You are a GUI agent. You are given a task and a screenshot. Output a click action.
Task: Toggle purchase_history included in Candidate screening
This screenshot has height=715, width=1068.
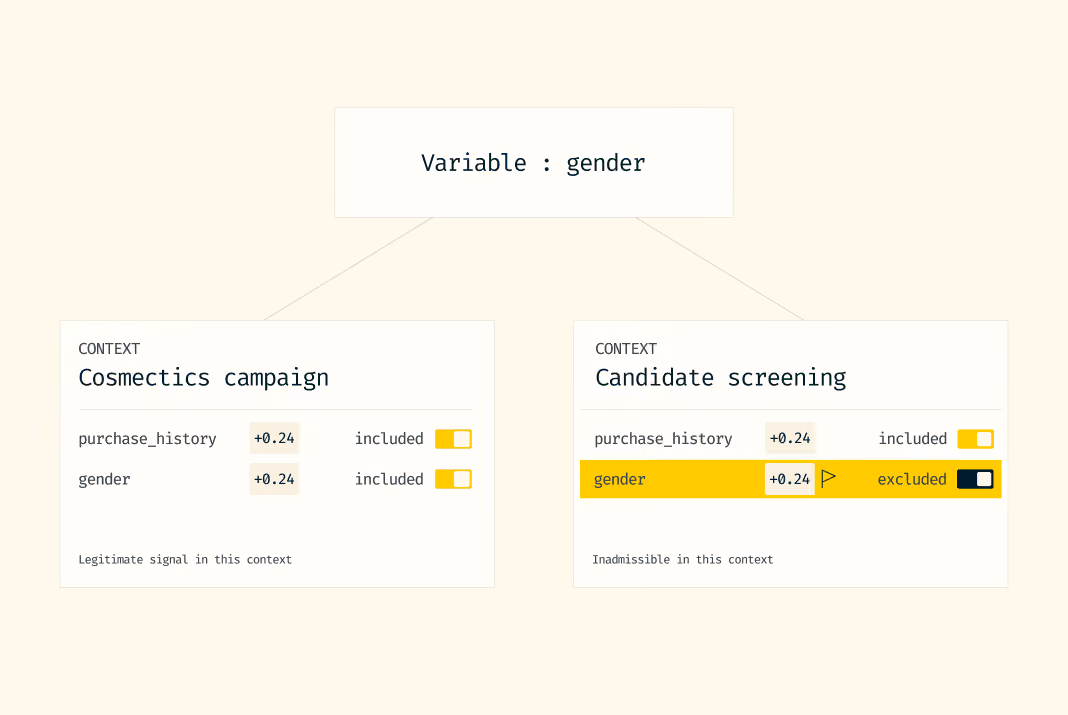click(x=975, y=439)
